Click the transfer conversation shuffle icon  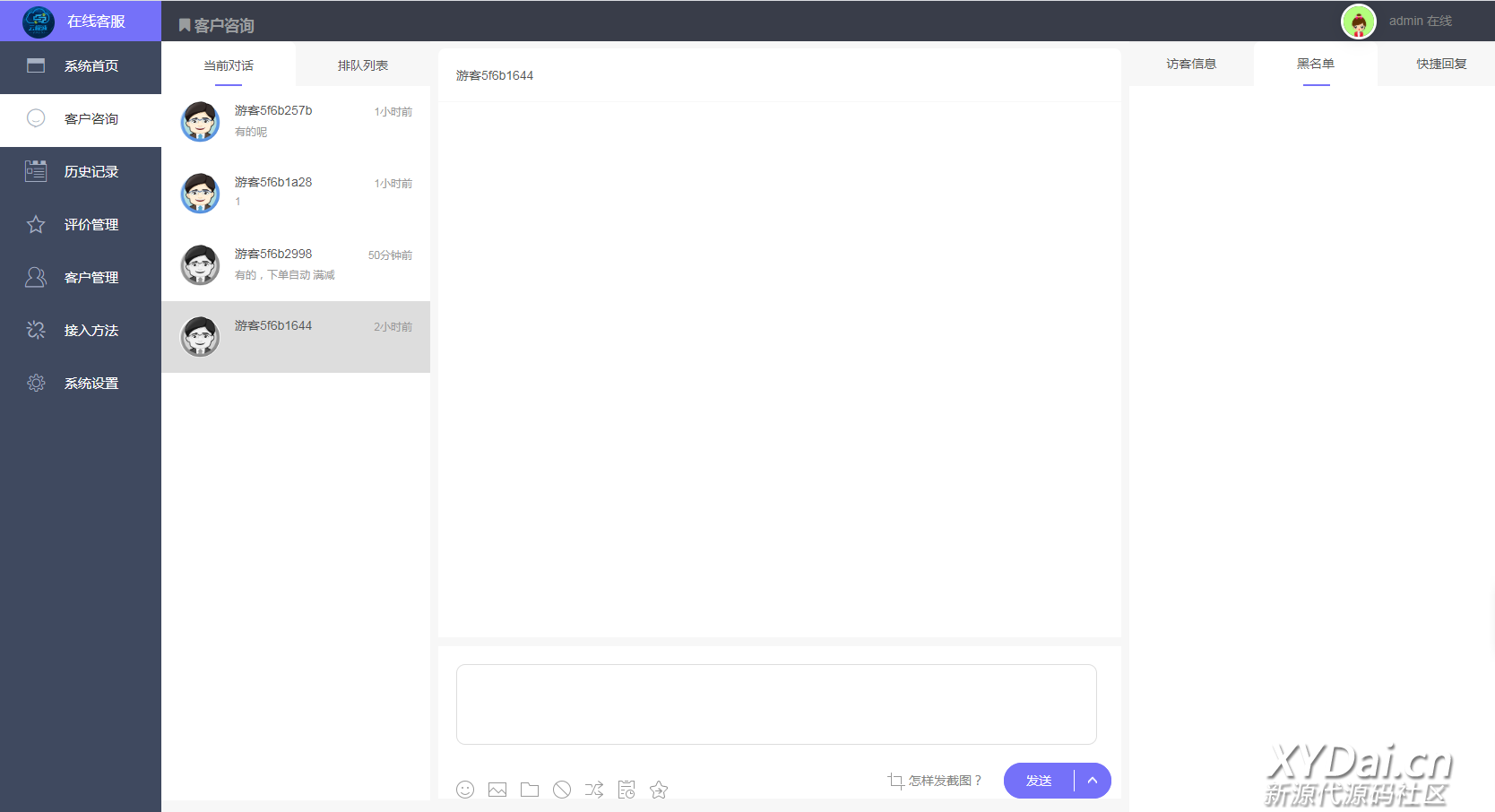[x=594, y=790]
